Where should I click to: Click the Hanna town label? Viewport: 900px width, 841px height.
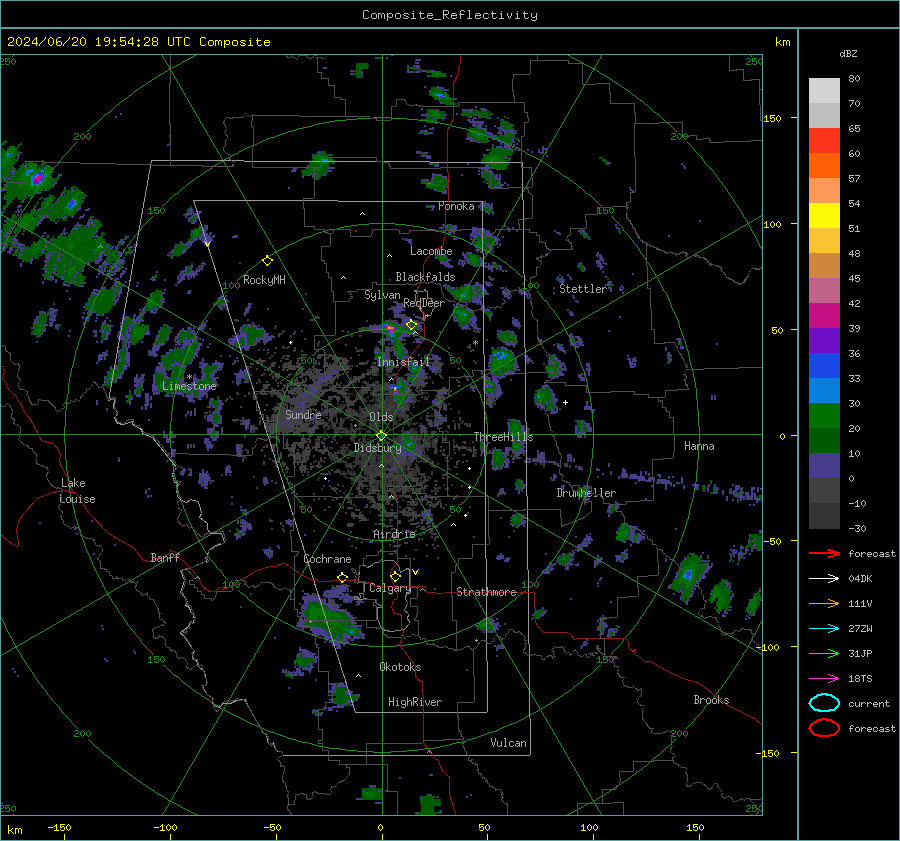[699, 446]
